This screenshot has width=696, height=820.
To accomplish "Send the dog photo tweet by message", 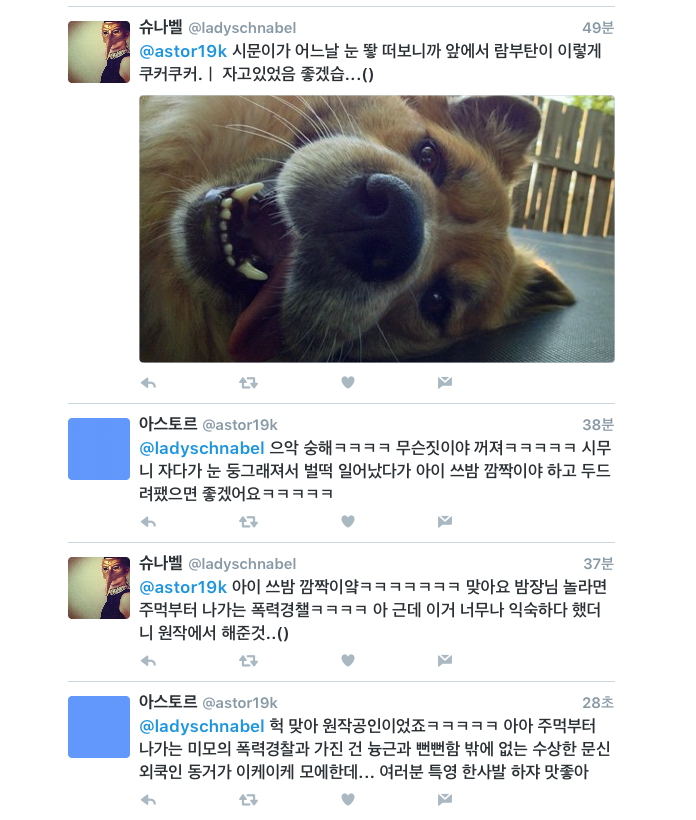I will (x=444, y=383).
